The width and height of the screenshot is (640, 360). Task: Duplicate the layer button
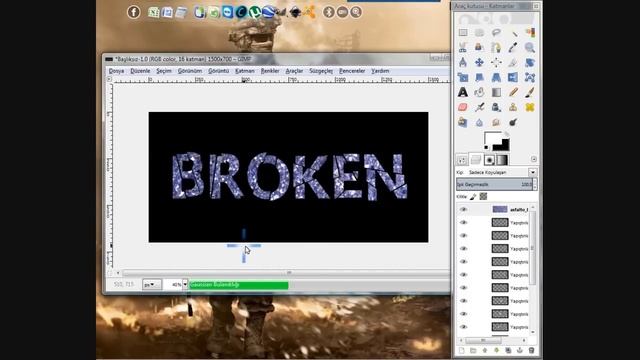[508, 351]
